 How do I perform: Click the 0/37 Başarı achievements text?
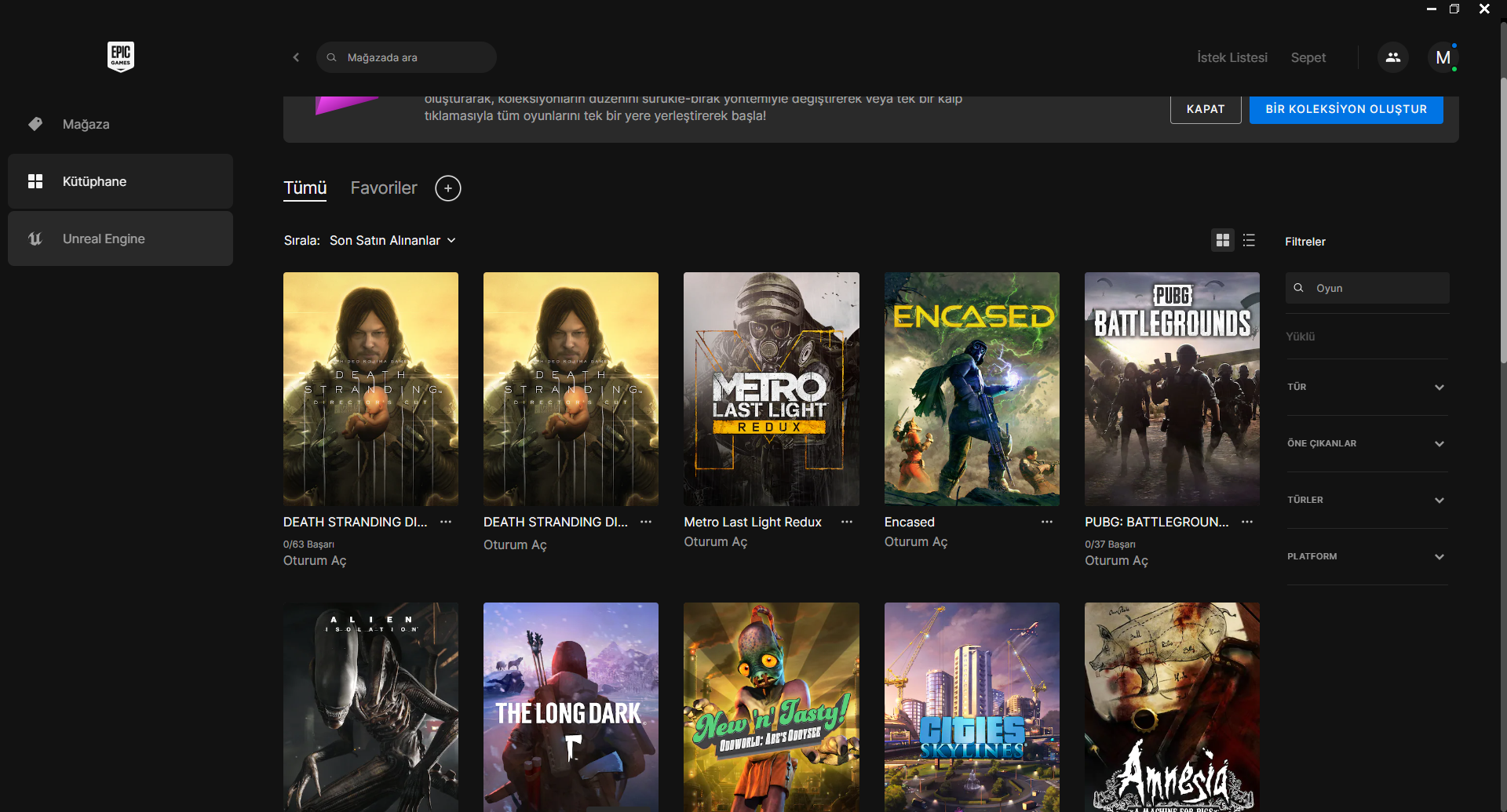1110,544
